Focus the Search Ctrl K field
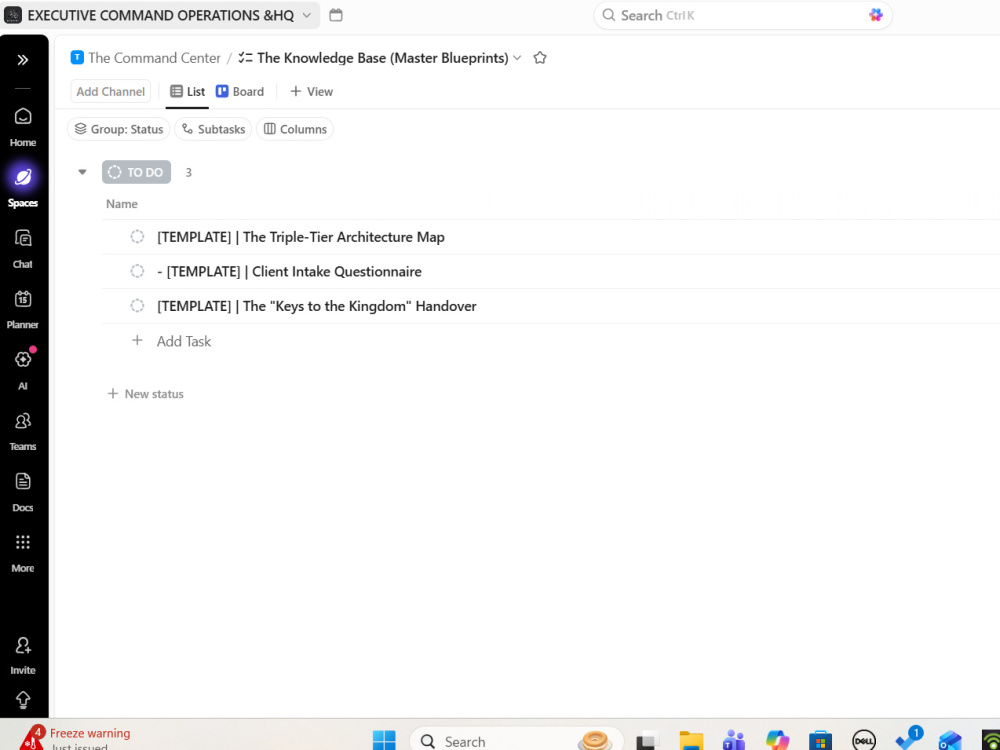The width and height of the screenshot is (1000, 750). (x=742, y=15)
